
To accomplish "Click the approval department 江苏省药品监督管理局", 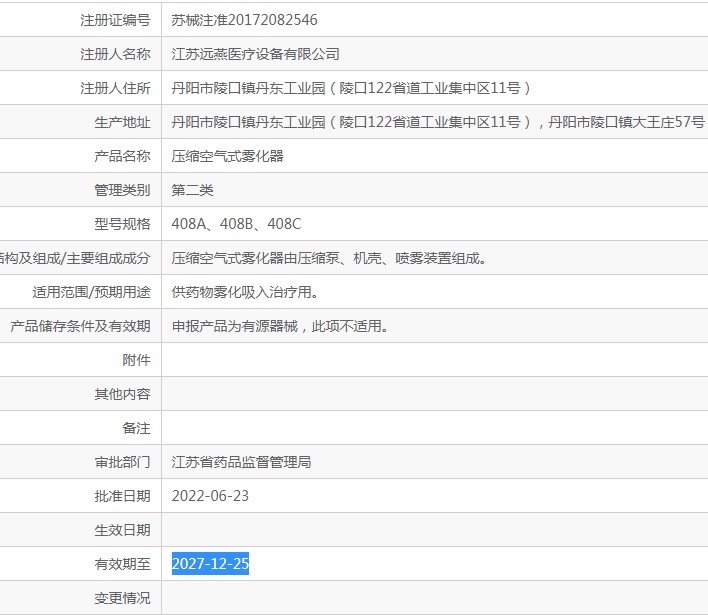I will tap(241, 462).
